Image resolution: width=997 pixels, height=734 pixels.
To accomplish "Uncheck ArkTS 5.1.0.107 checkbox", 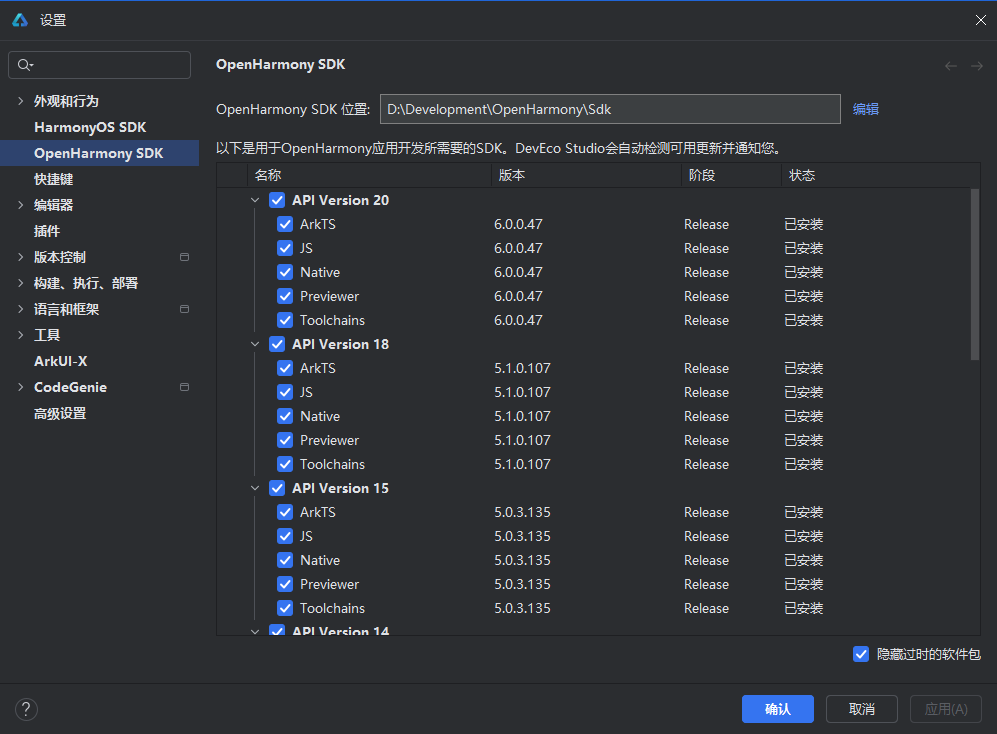I will point(285,368).
